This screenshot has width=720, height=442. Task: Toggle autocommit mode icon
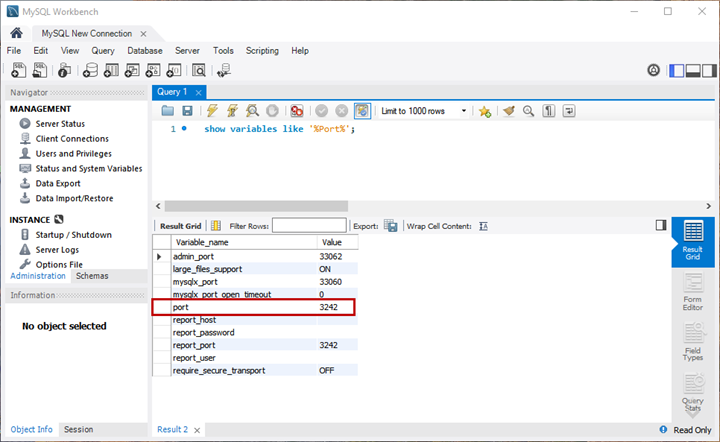click(x=362, y=111)
